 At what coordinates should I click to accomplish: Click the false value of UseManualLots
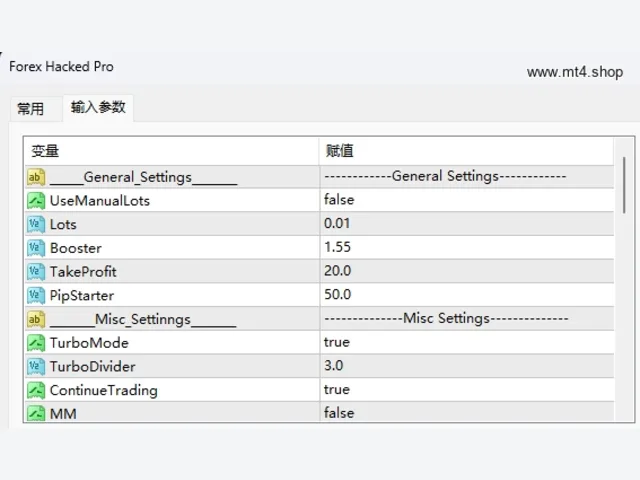(339, 200)
